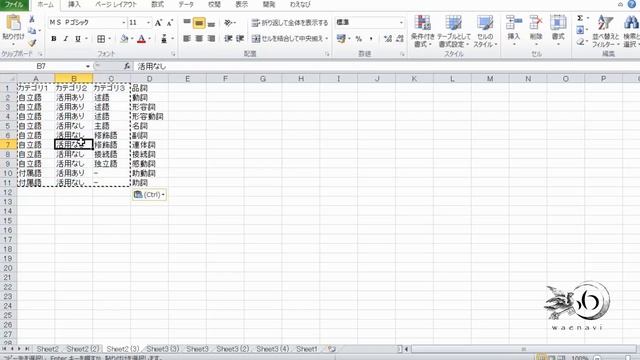Click the Delete cells icon

tap(536, 22)
